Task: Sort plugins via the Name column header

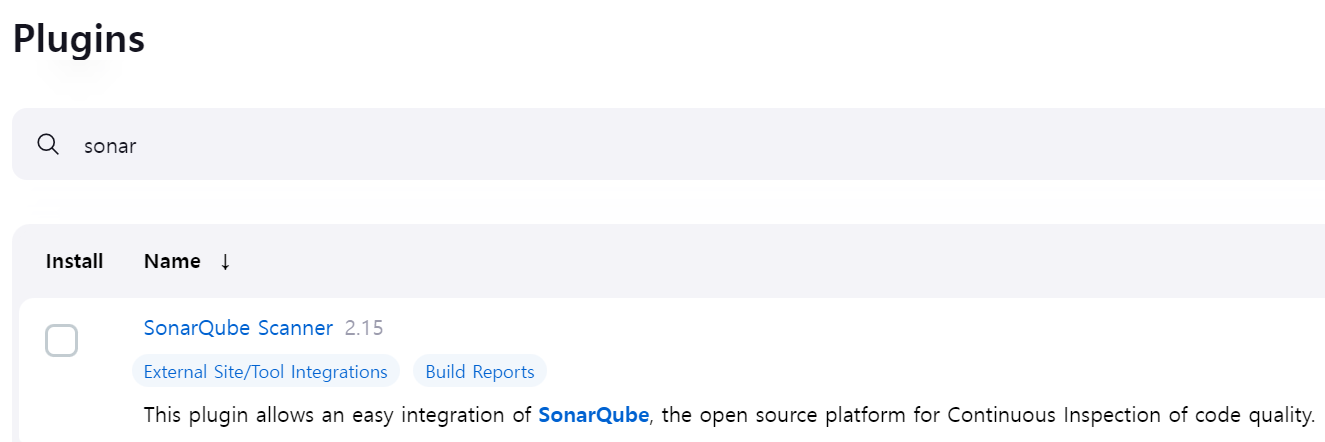Action: click(172, 261)
